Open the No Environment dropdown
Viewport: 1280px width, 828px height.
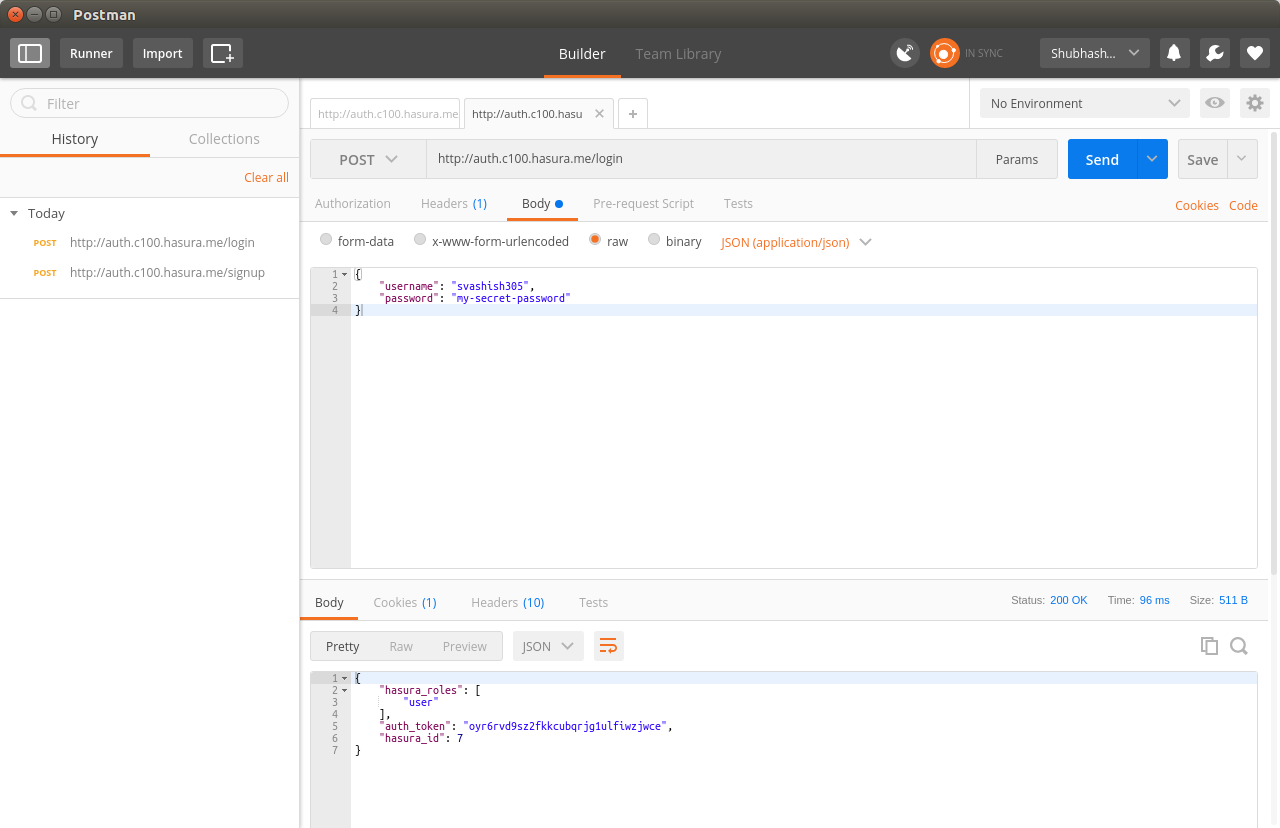[1083, 103]
